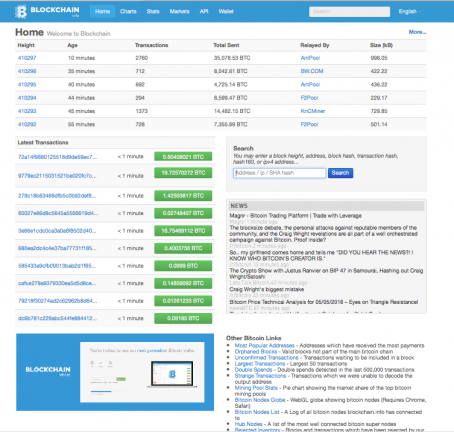The width and height of the screenshot is (454, 432).
Task: Open the More... blocks link
Action: pyautogui.click(x=418, y=32)
